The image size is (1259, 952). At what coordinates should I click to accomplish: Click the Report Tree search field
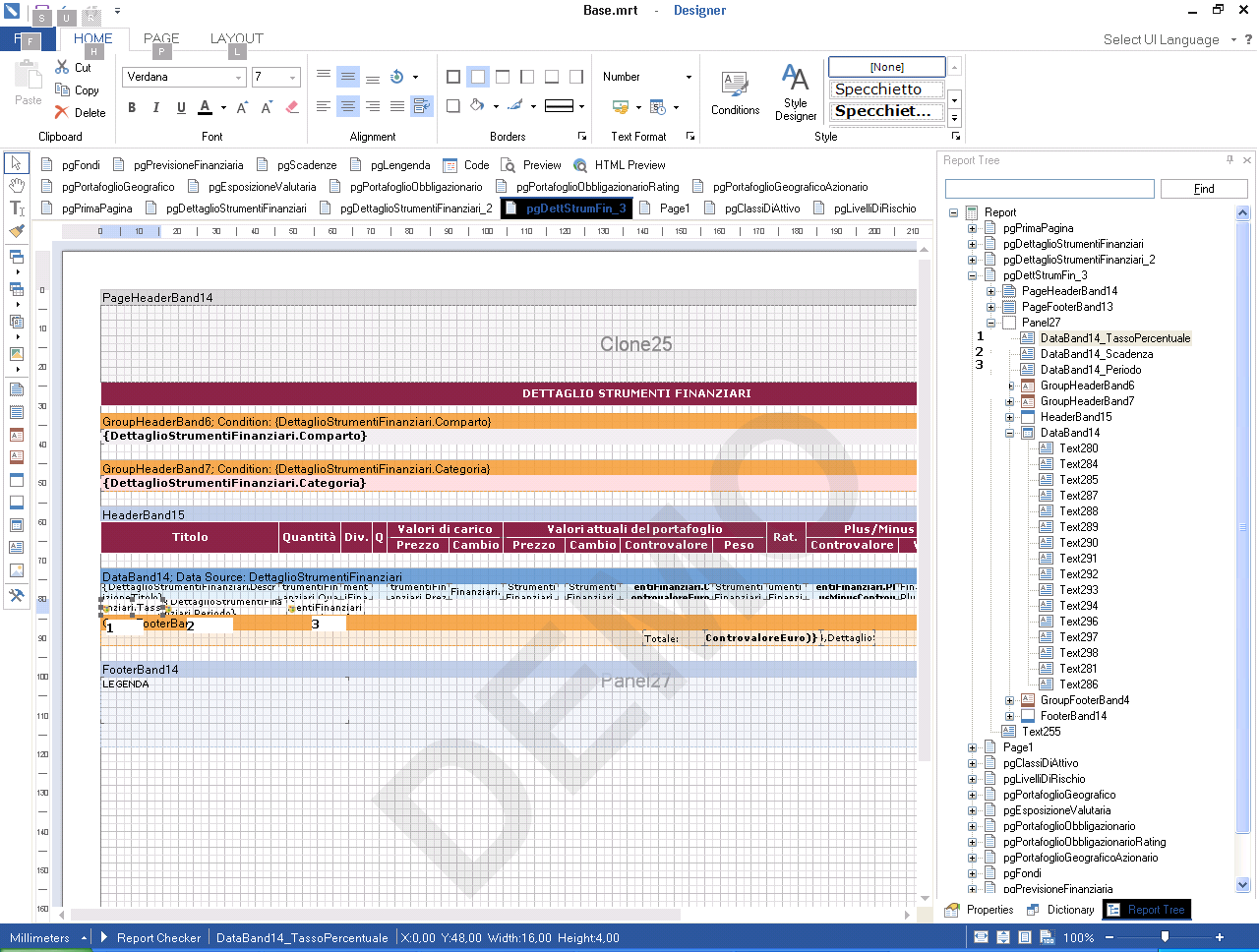coord(1049,189)
